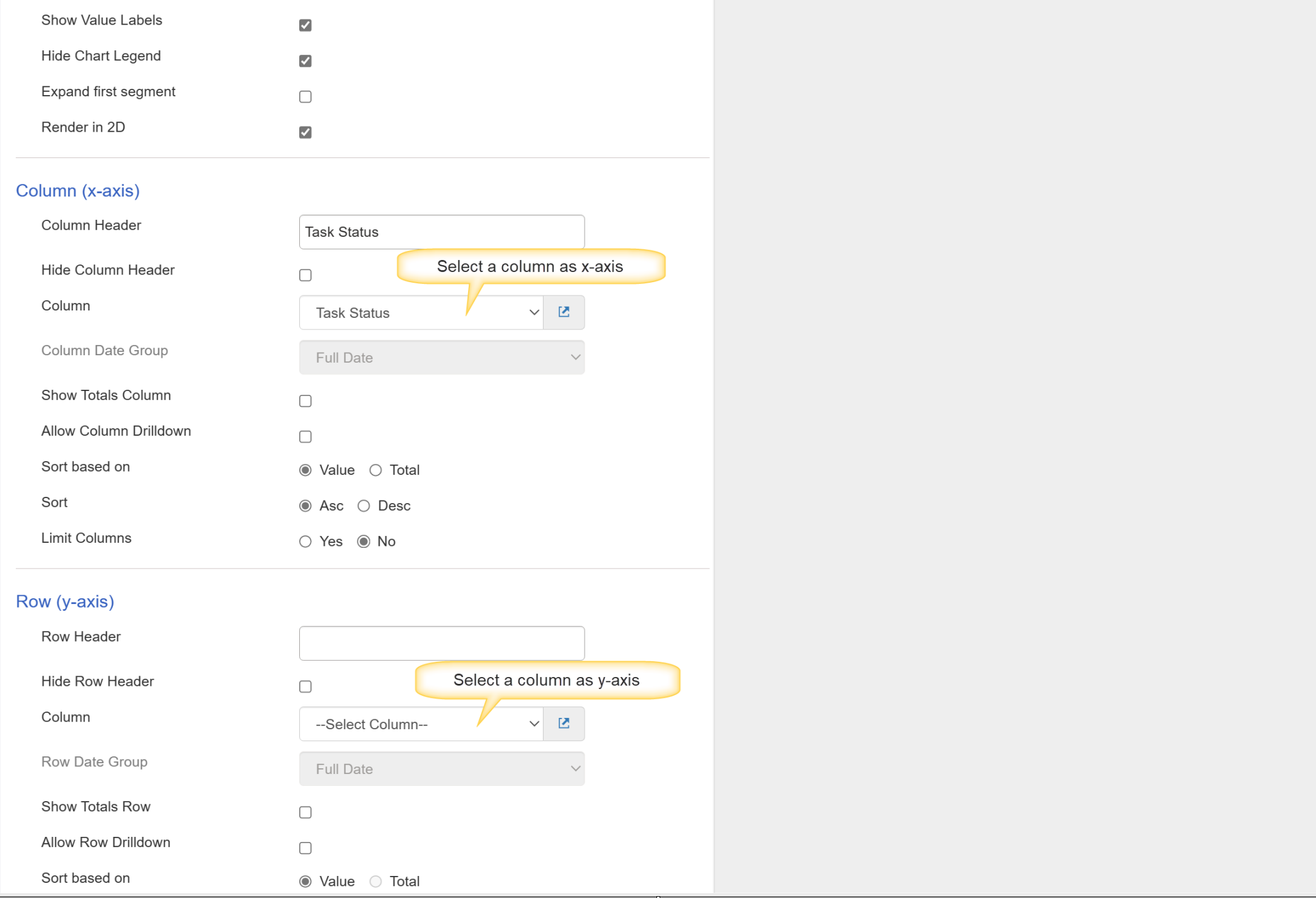Viewport: 1316px width, 898px height.
Task: Toggle Render in 2D checkbox
Action: click(306, 132)
